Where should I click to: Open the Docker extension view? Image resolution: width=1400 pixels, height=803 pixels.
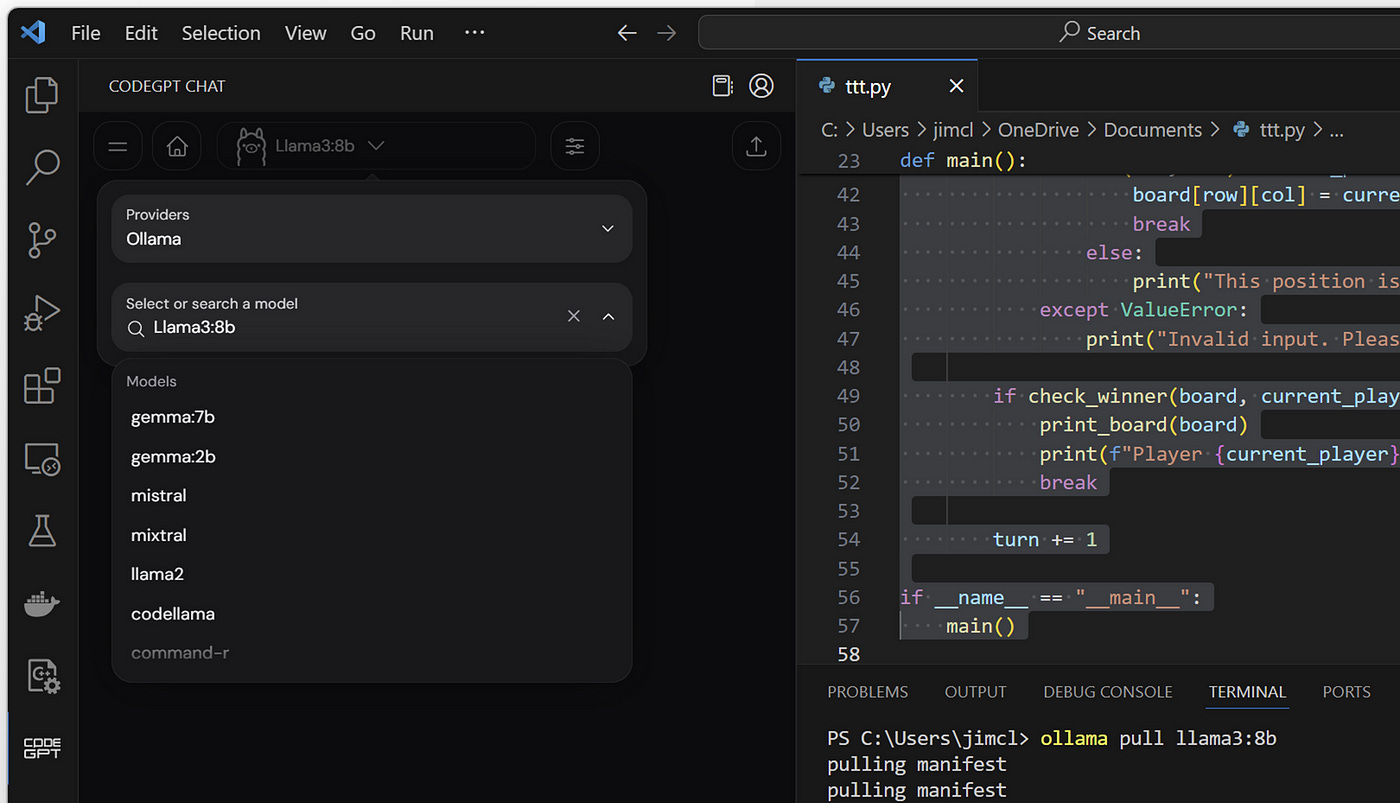[x=41, y=603]
